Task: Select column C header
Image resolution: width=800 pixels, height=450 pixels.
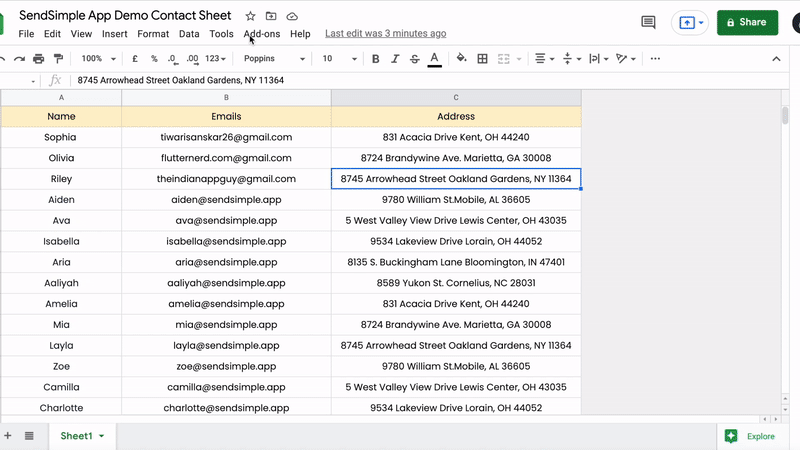Action: [x=456, y=97]
